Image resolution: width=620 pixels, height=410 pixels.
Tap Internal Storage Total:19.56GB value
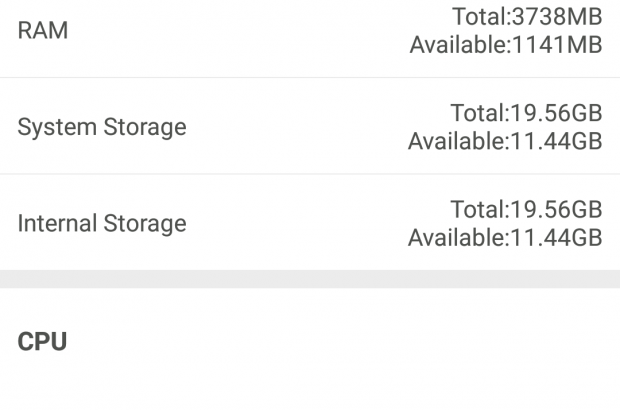tap(526, 209)
